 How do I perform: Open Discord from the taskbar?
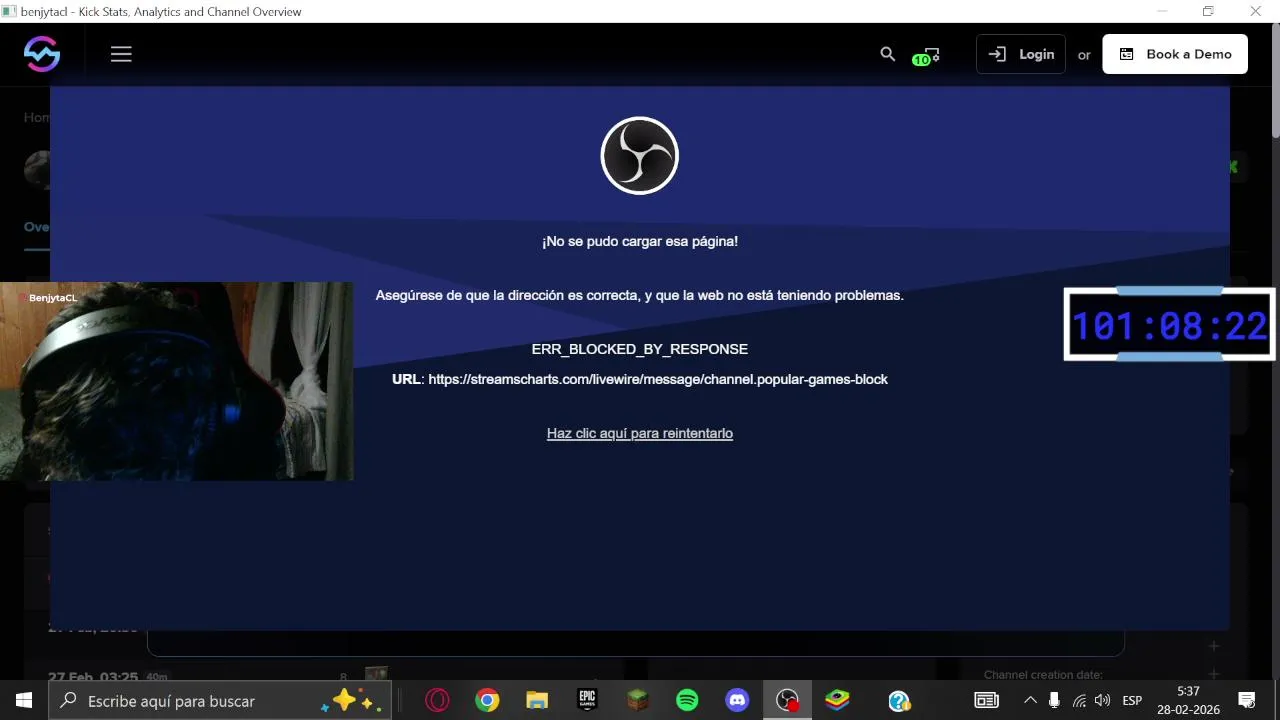click(x=737, y=700)
